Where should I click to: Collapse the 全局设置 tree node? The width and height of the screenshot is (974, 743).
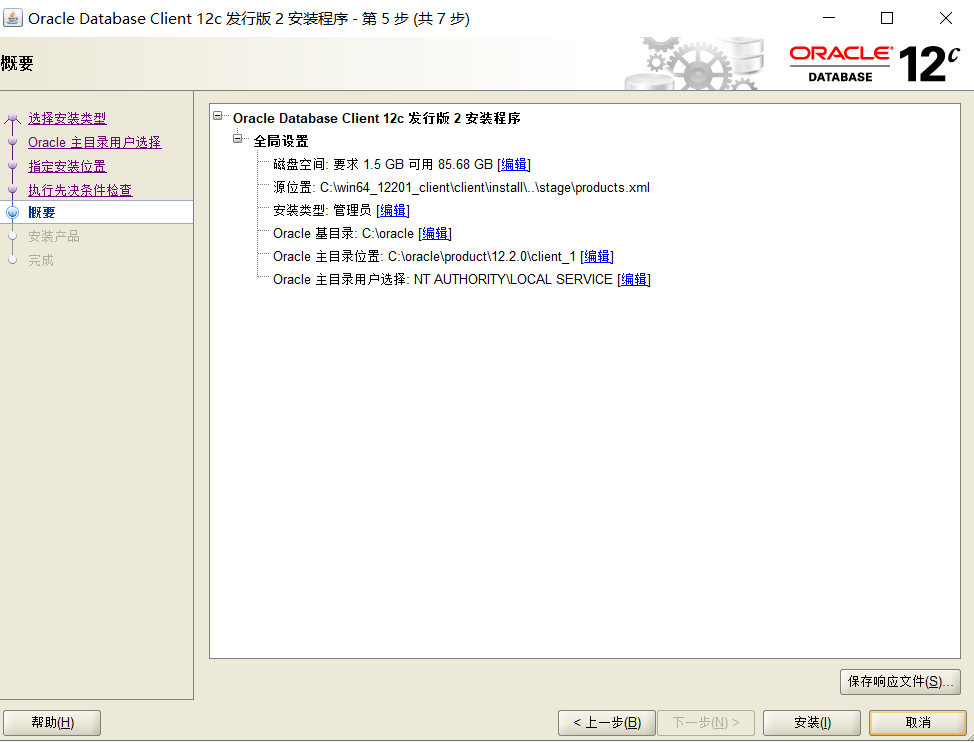237,139
